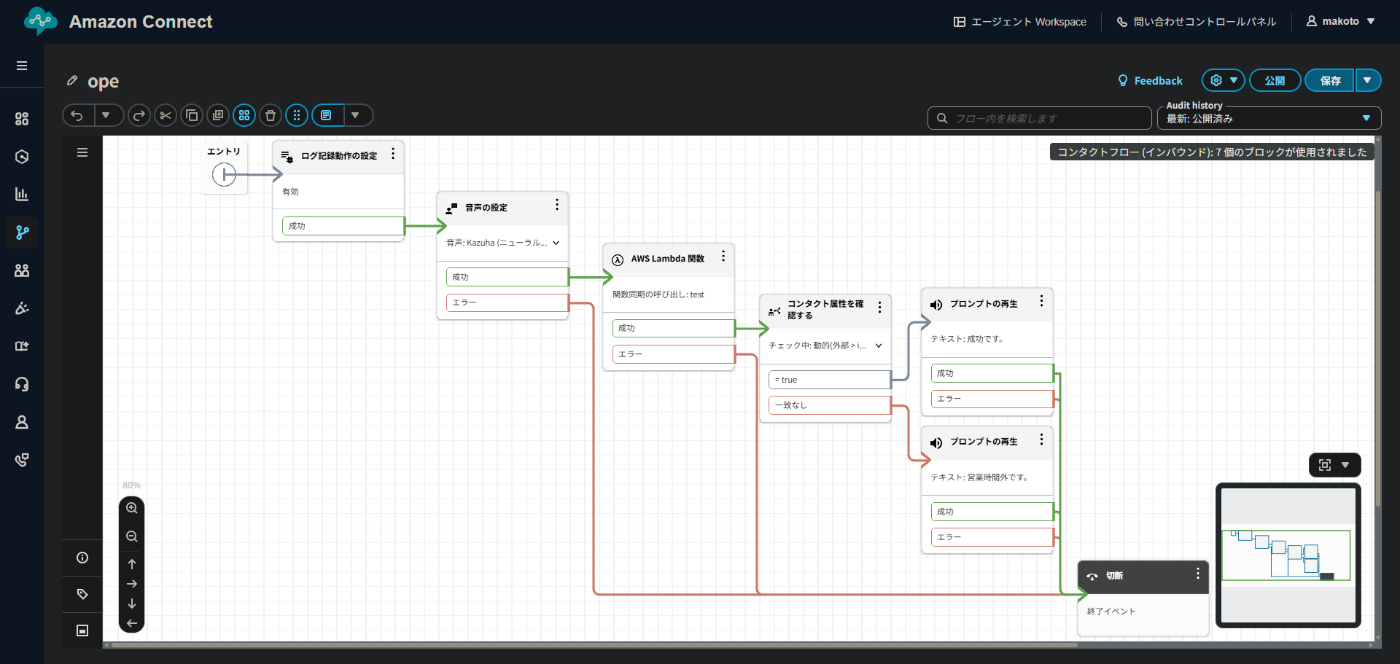
Task: Toggle the mini-map fit view icon
Action: (1325, 465)
